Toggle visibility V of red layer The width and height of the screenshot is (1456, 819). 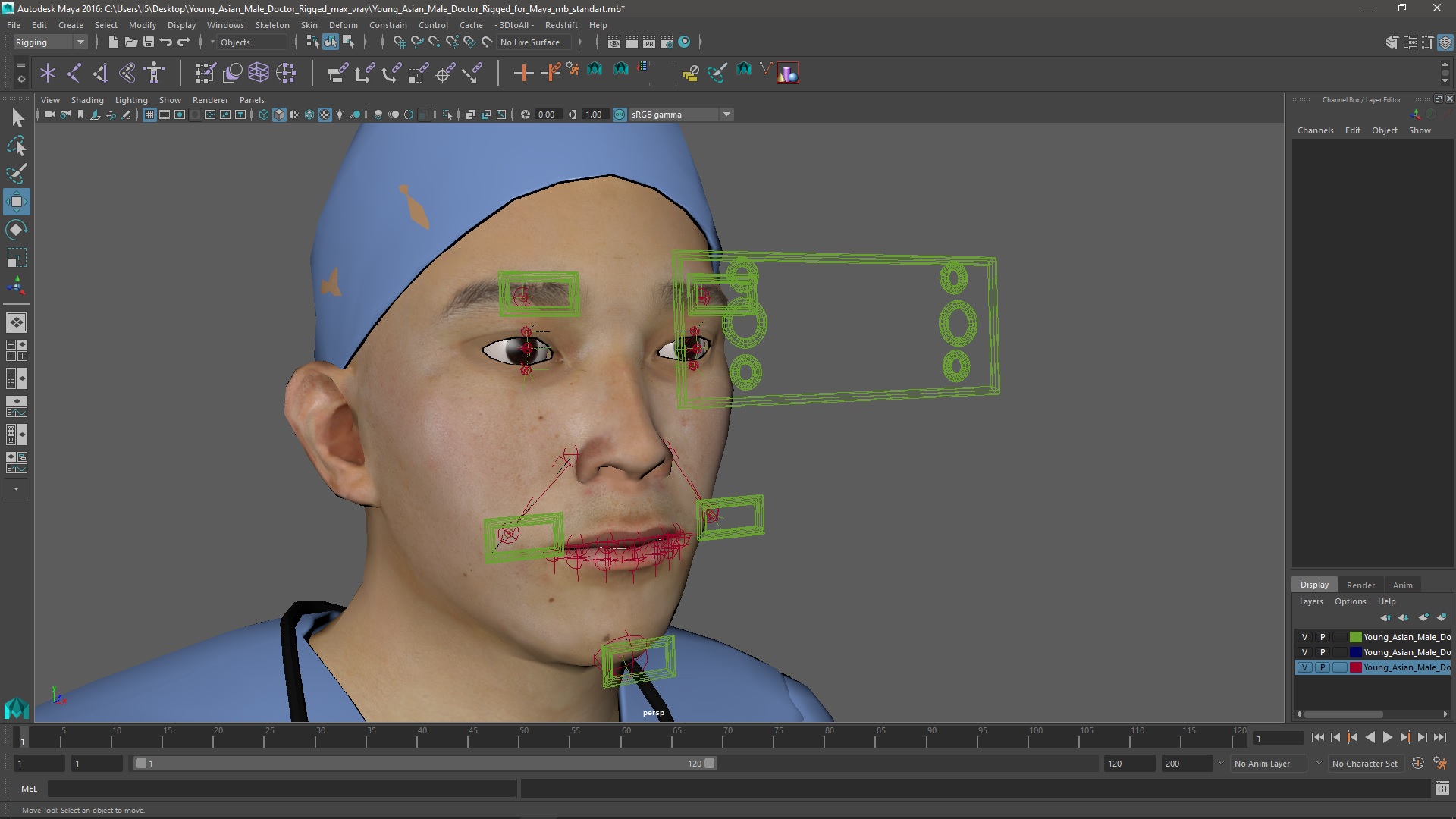tap(1304, 667)
